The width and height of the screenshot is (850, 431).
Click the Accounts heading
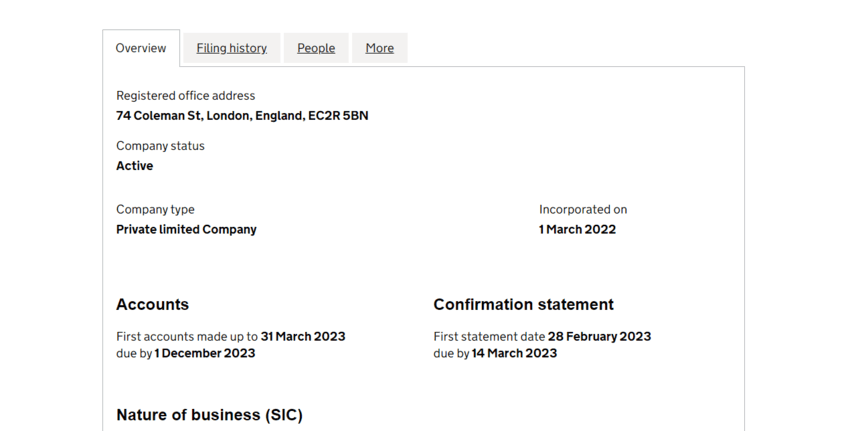152,305
